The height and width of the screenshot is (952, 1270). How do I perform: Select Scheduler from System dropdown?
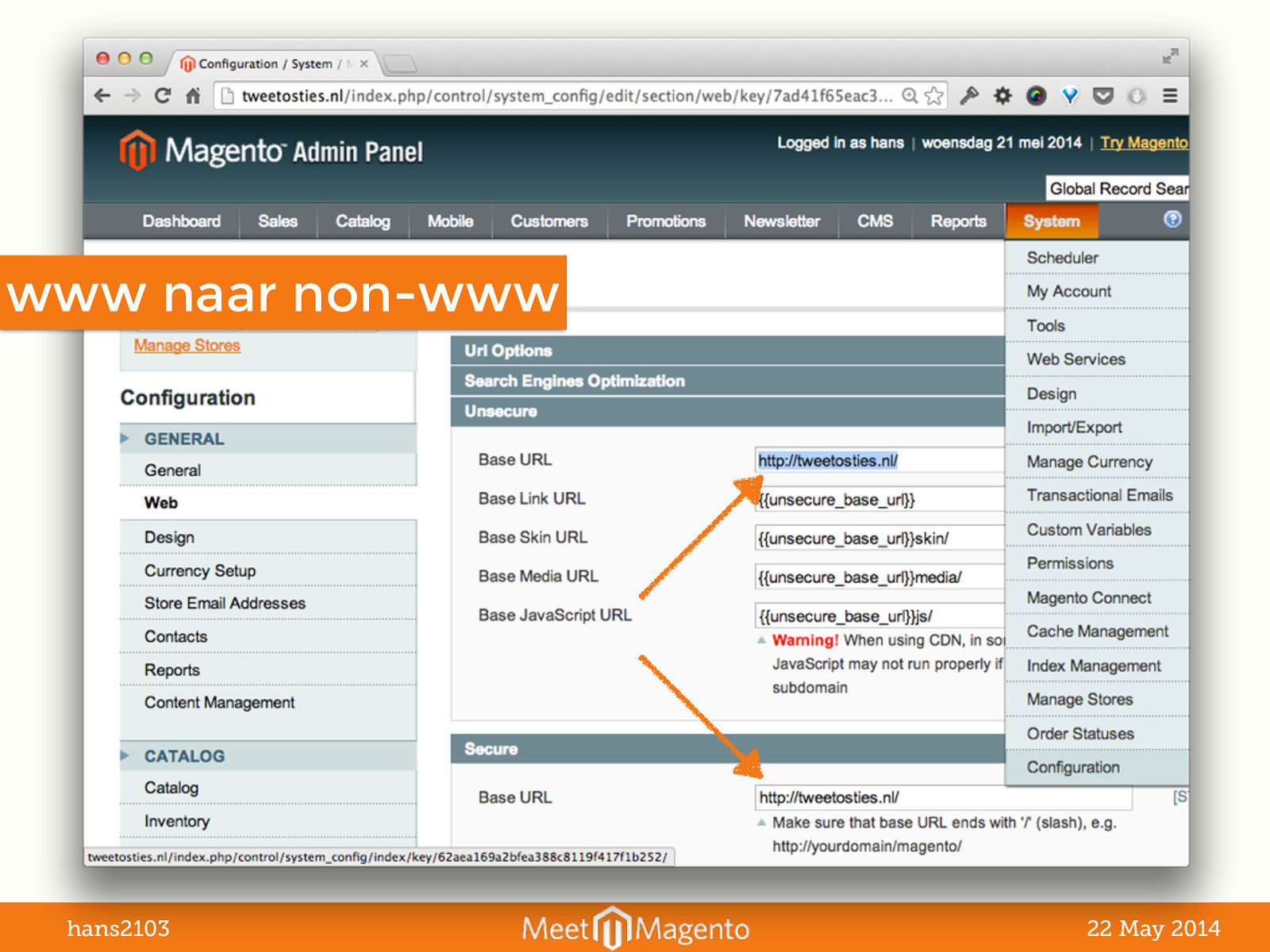click(x=1097, y=258)
